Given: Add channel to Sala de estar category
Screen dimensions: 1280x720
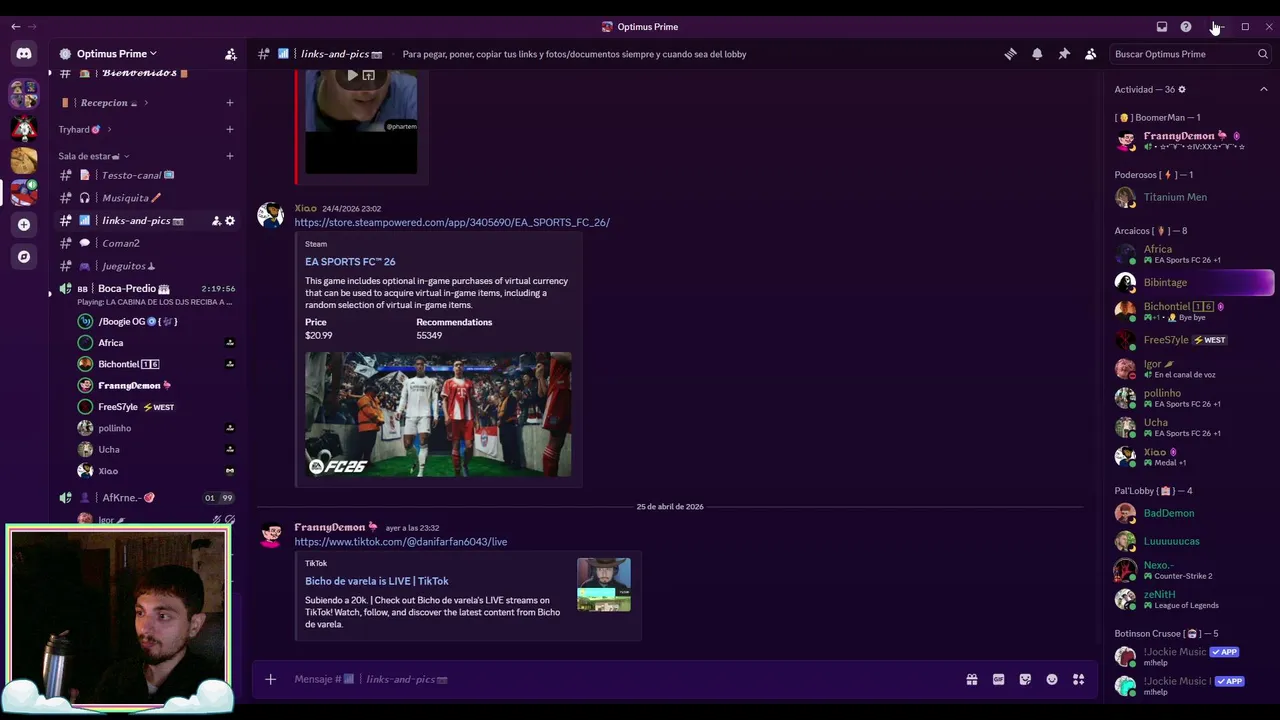Looking at the screenshot, I should pyautogui.click(x=229, y=156).
